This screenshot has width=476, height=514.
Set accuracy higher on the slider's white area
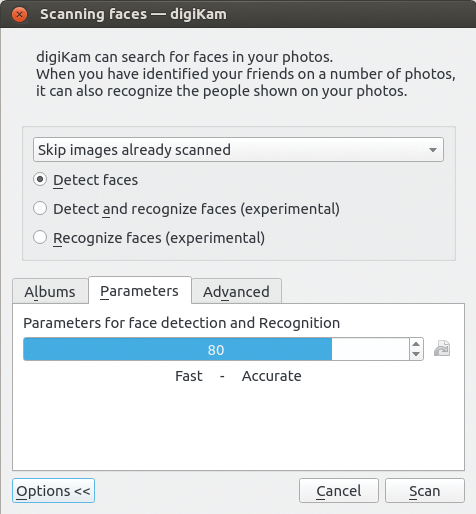370,349
